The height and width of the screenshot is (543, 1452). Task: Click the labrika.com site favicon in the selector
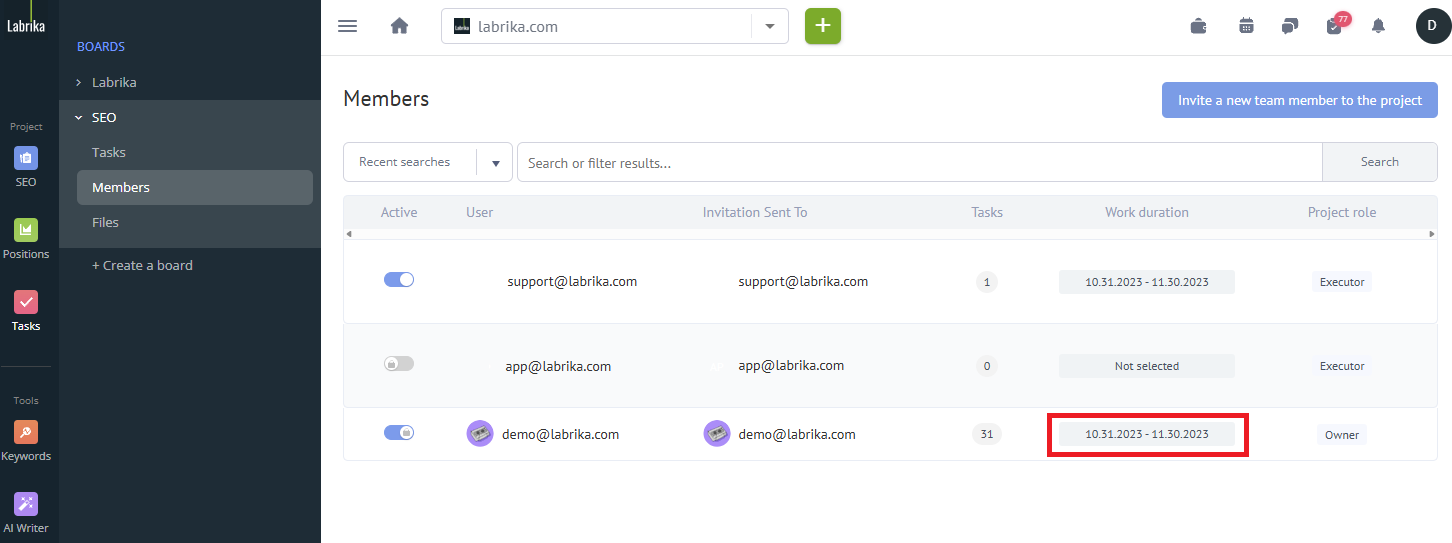[462, 26]
